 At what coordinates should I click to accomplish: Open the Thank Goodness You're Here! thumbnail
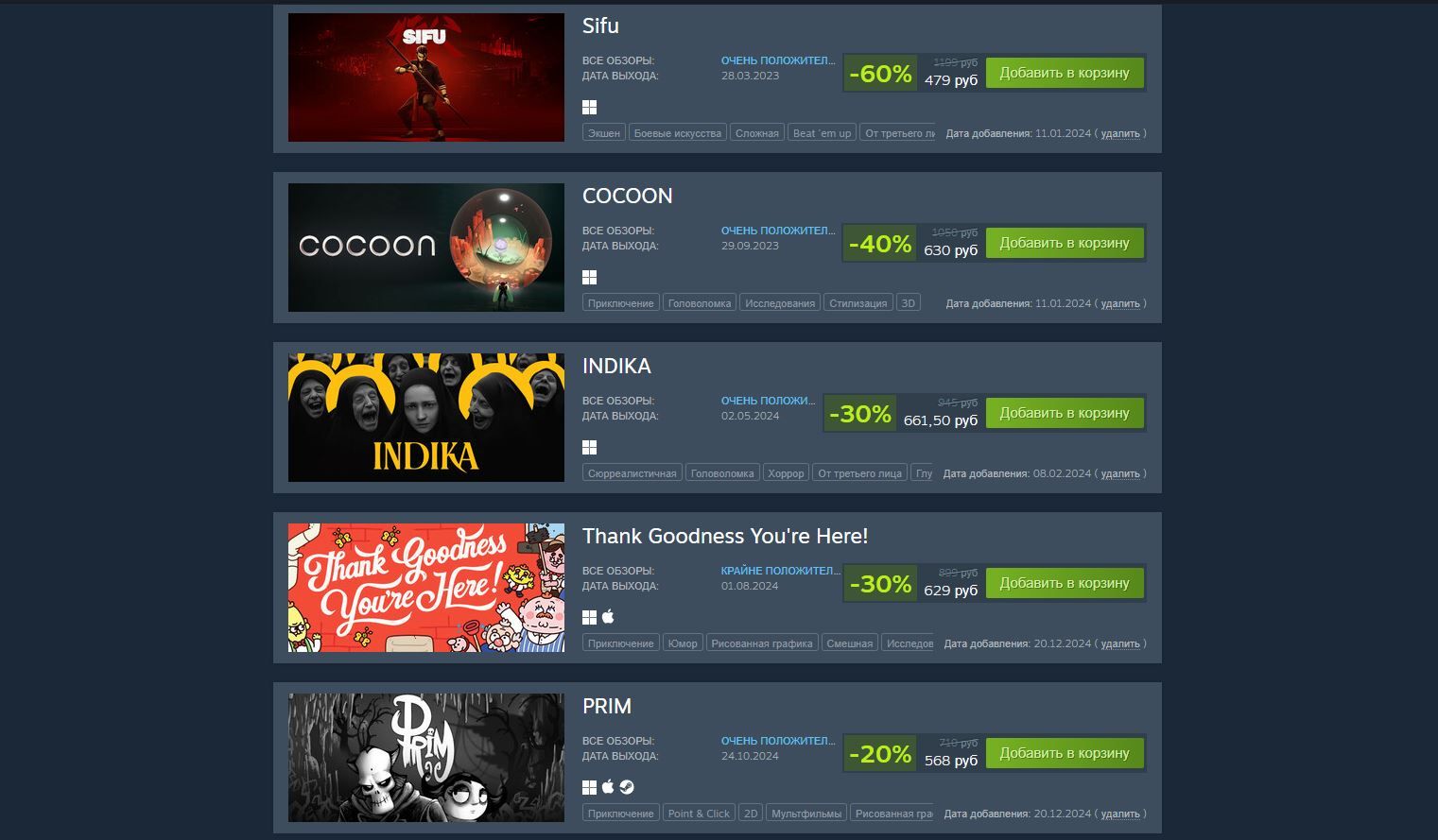pyautogui.click(x=426, y=588)
